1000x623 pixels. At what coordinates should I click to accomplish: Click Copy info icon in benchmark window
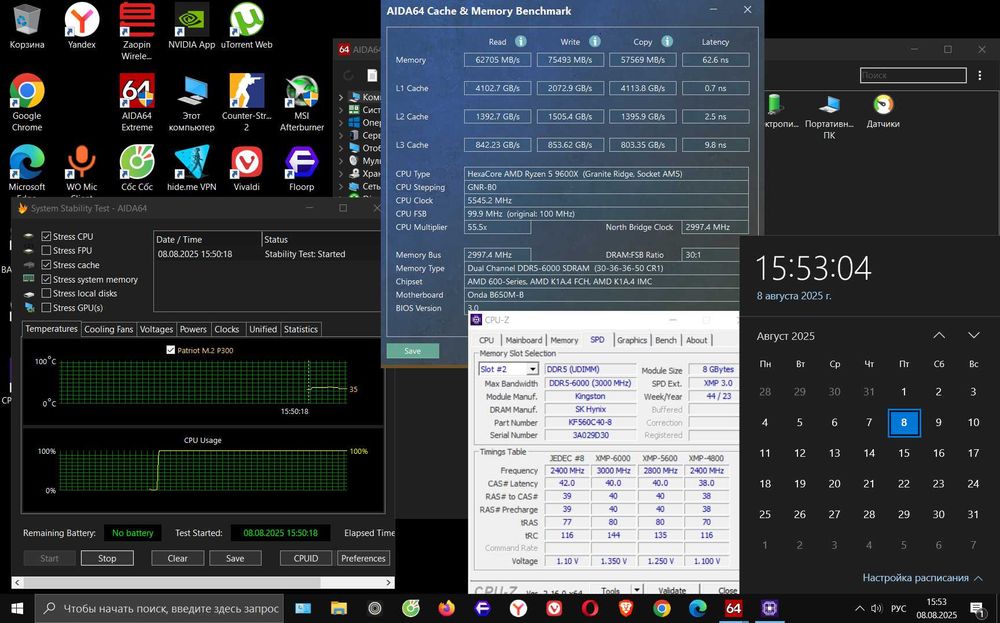[x=667, y=41]
